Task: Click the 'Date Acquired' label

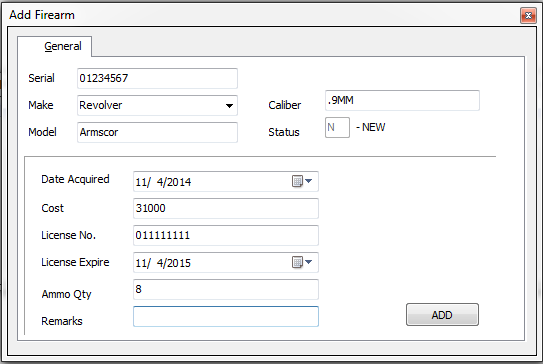Action: 75,179
